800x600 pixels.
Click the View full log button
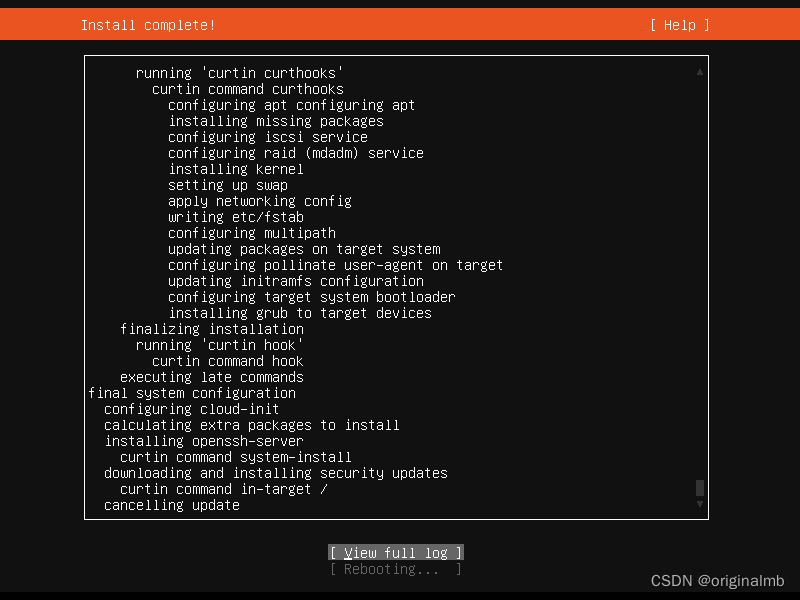[395, 552]
